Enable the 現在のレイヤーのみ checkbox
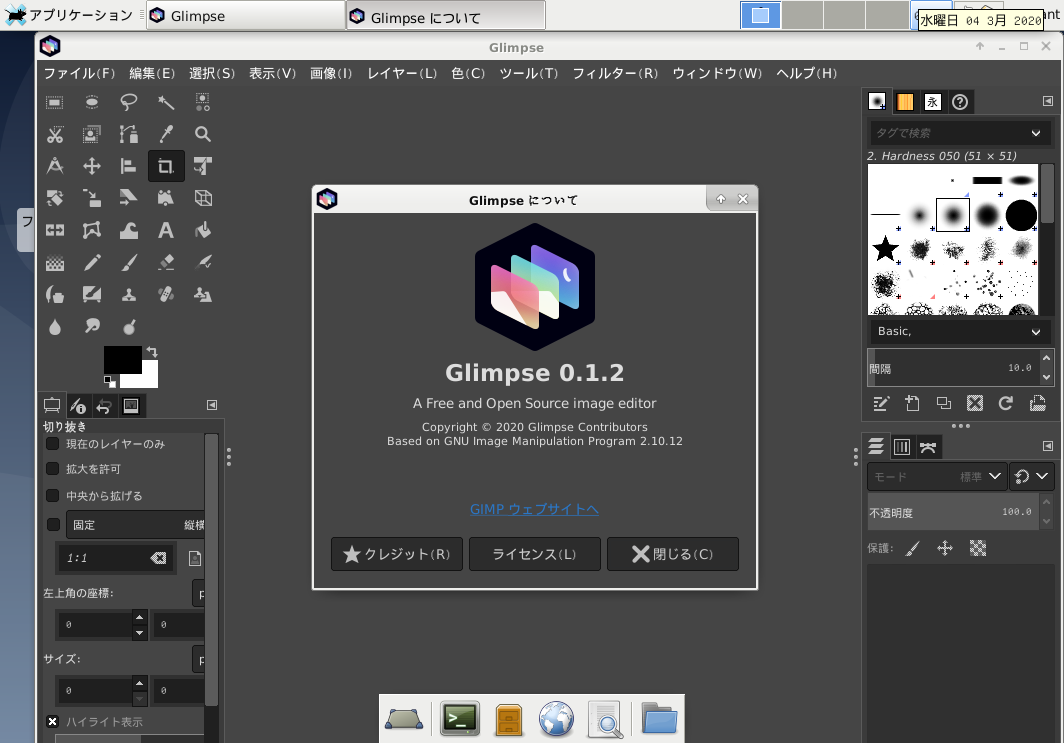This screenshot has height=743, width=1064. coord(53,444)
